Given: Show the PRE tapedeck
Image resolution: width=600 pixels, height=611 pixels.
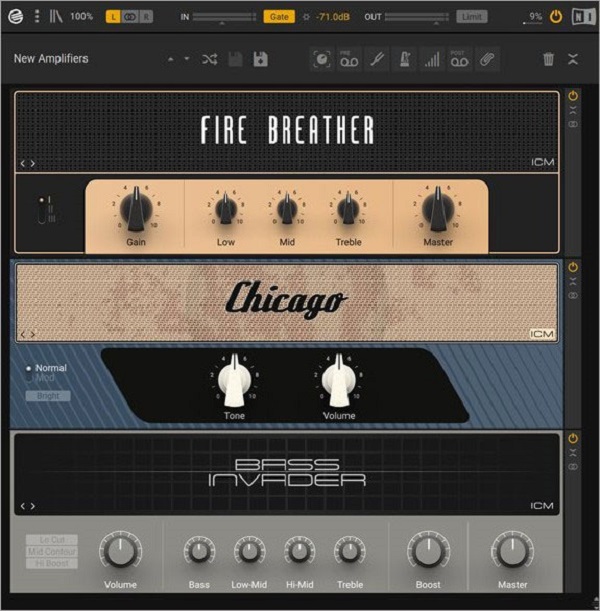Looking at the screenshot, I should click(349, 60).
